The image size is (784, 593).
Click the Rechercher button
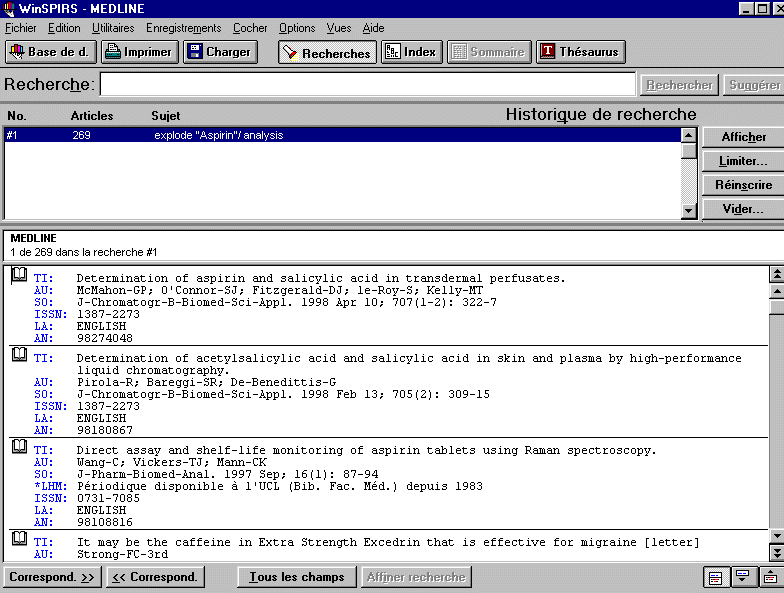click(x=679, y=85)
